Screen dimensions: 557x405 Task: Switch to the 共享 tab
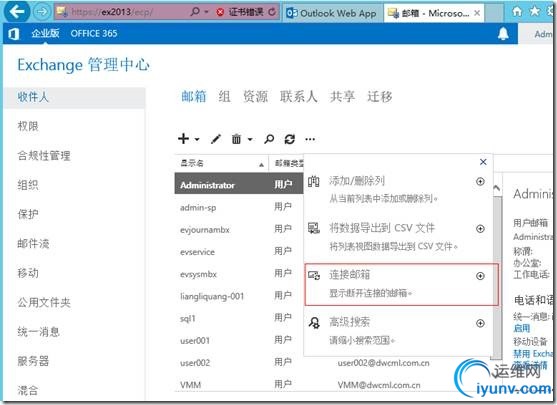point(342,96)
